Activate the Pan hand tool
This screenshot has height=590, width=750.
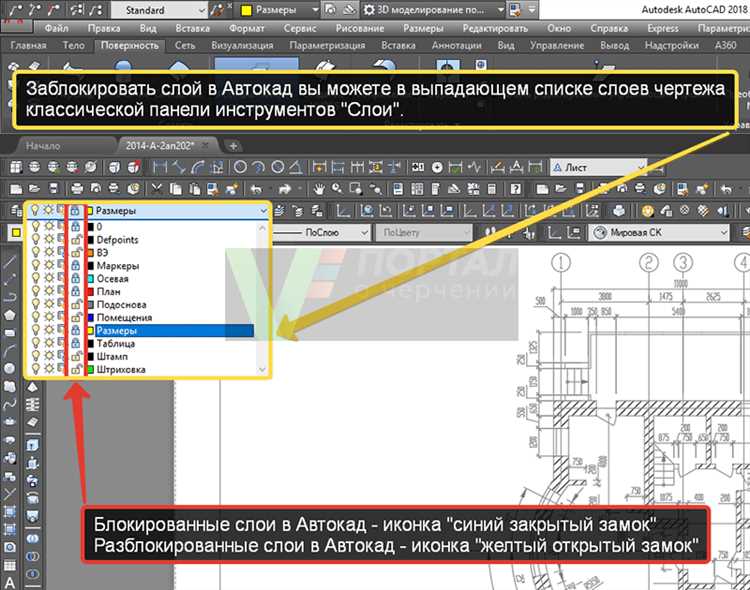[319, 189]
